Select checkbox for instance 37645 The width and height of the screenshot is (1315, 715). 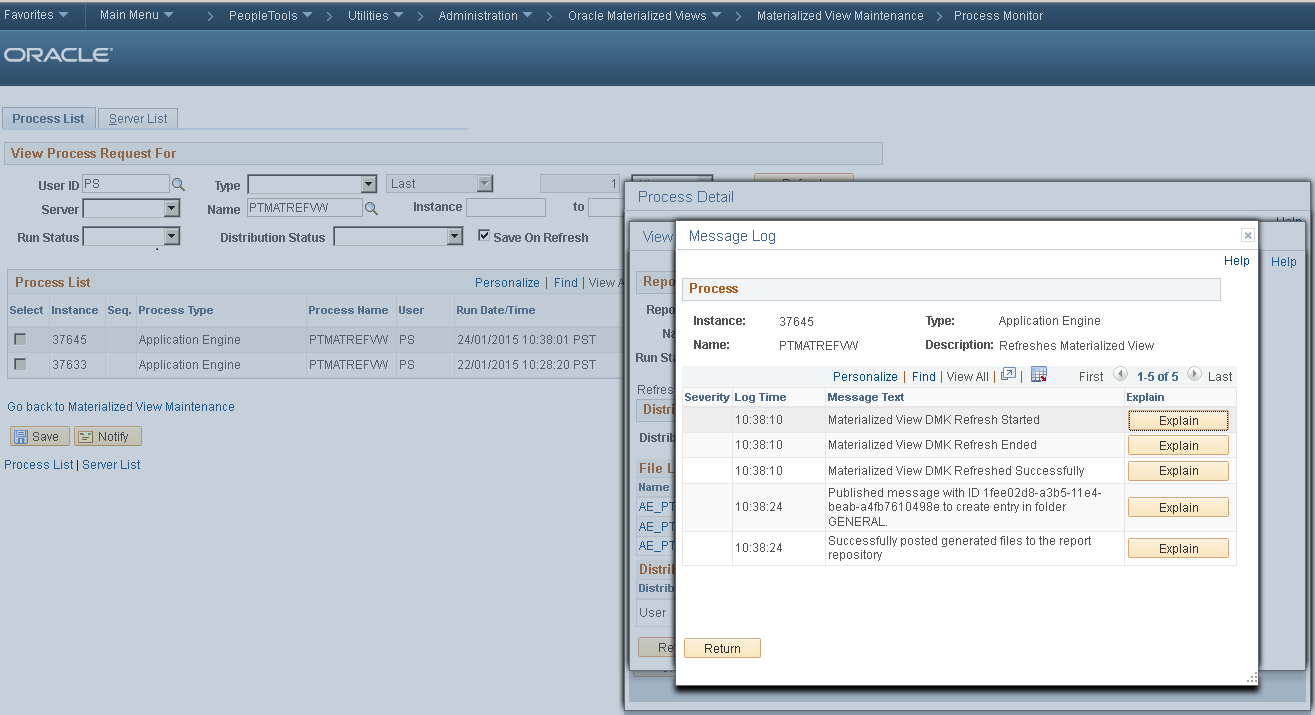[20, 339]
